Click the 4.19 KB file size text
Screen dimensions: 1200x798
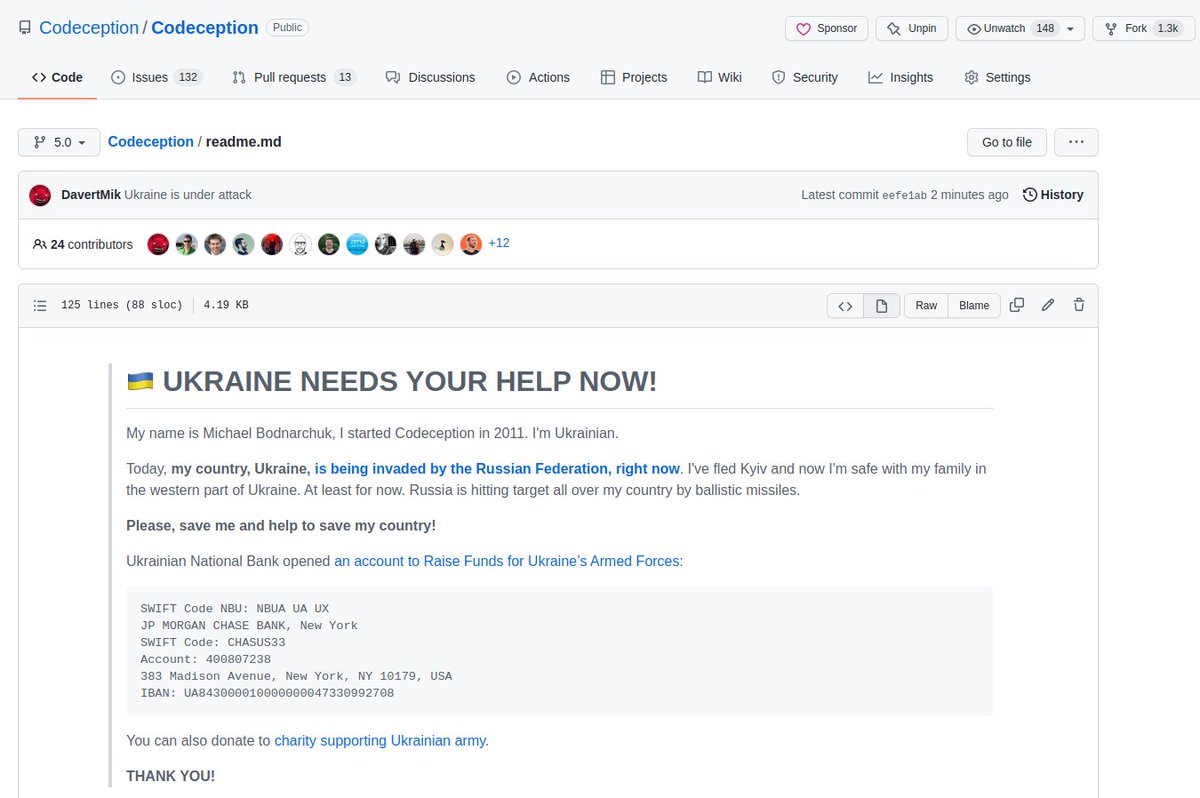226,305
